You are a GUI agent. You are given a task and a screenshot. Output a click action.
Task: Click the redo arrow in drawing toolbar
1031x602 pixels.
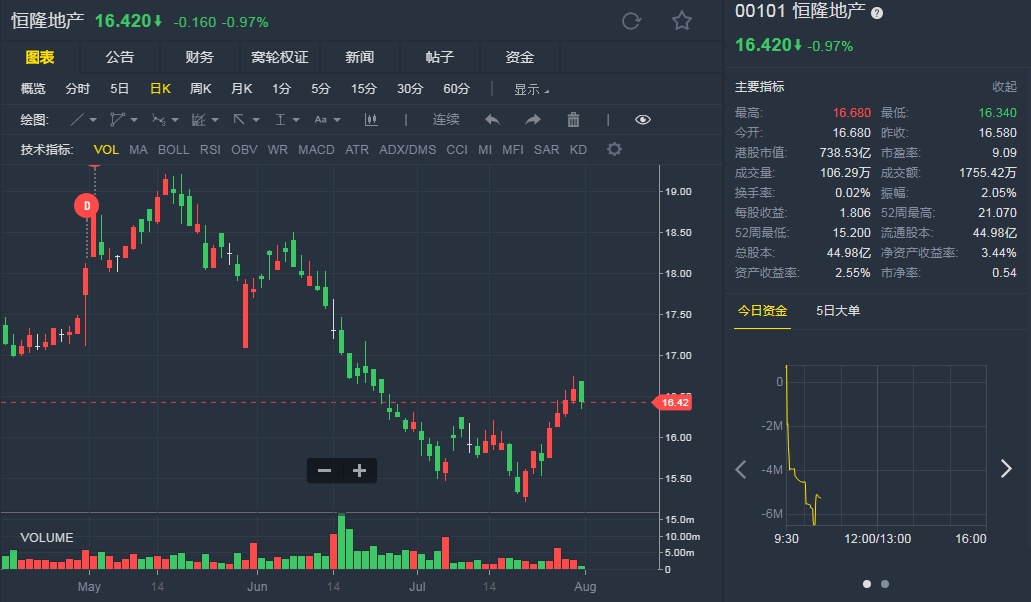[533, 120]
